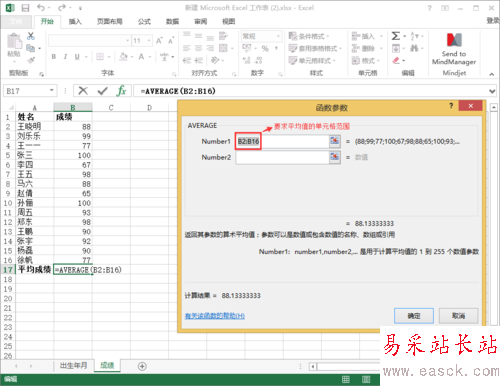Open the 数据 ribbon tab
Image resolution: width=500 pixels, height=386 pixels.
(172, 22)
